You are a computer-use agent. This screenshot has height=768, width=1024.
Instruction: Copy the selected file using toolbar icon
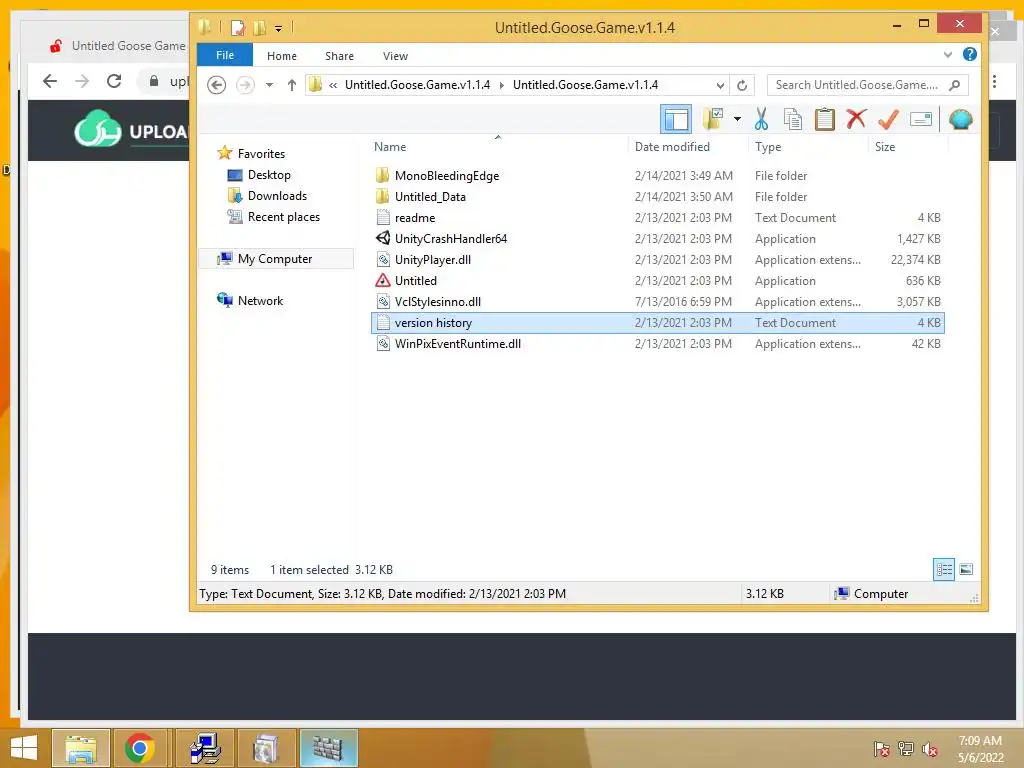point(793,120)
